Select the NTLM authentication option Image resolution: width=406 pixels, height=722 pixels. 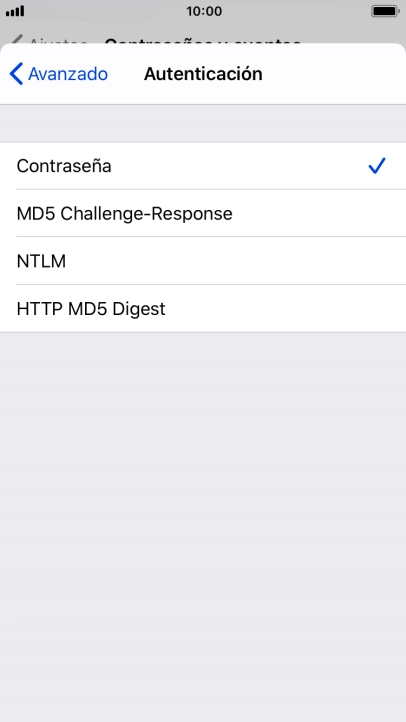point(203,261)
